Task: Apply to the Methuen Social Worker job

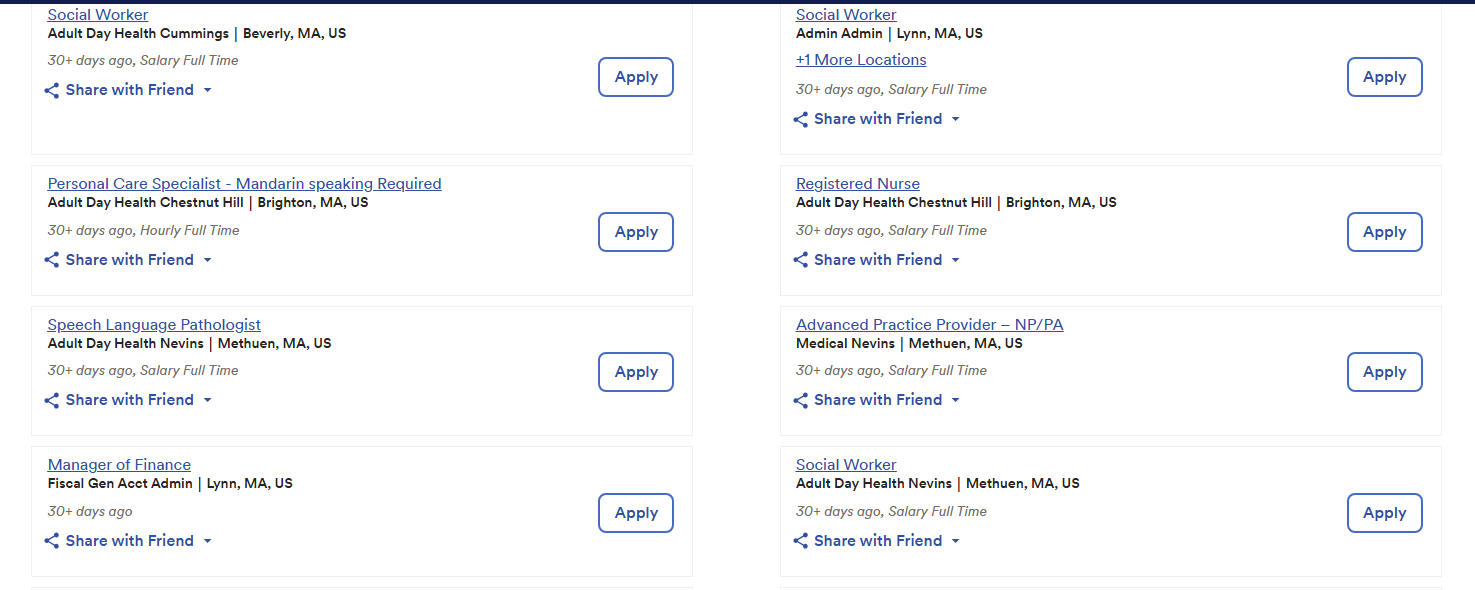Action: tap(1384, 513)
